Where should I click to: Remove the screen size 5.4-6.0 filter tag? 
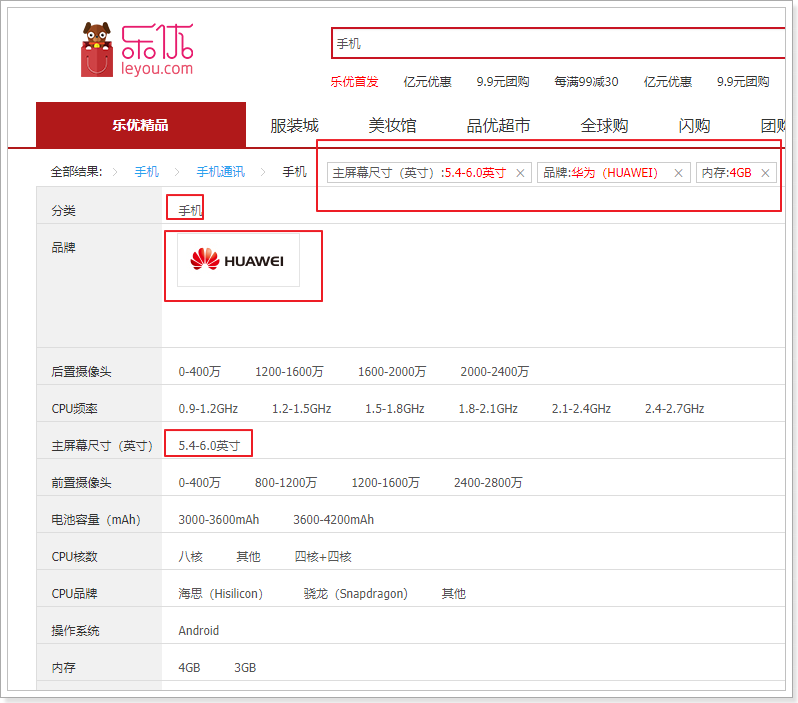click(x=520, y=173)
